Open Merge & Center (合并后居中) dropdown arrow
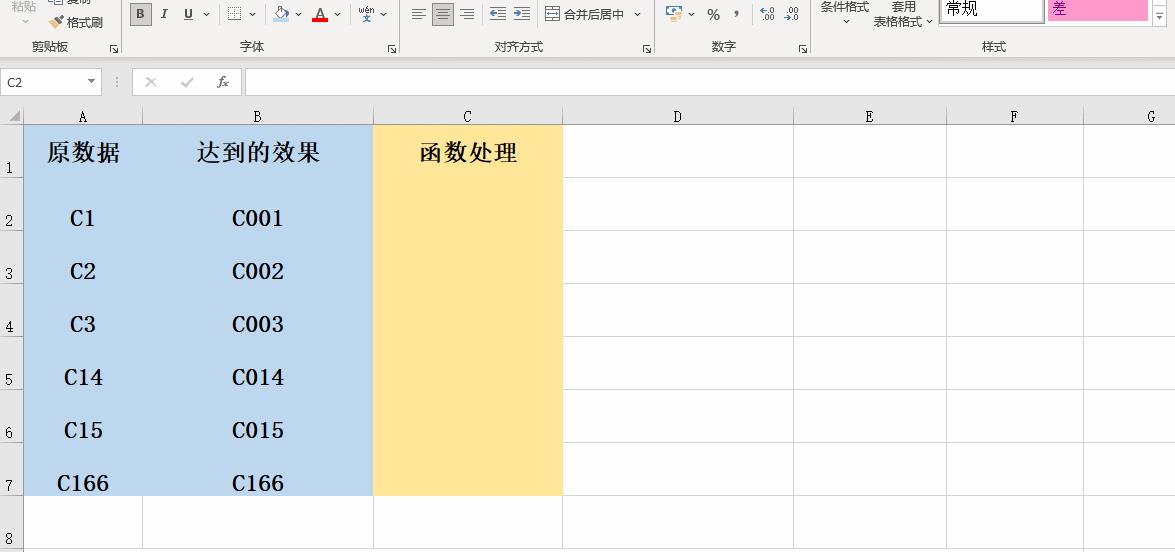This screenshot has height=552, width=1175. tap(637, 14)
